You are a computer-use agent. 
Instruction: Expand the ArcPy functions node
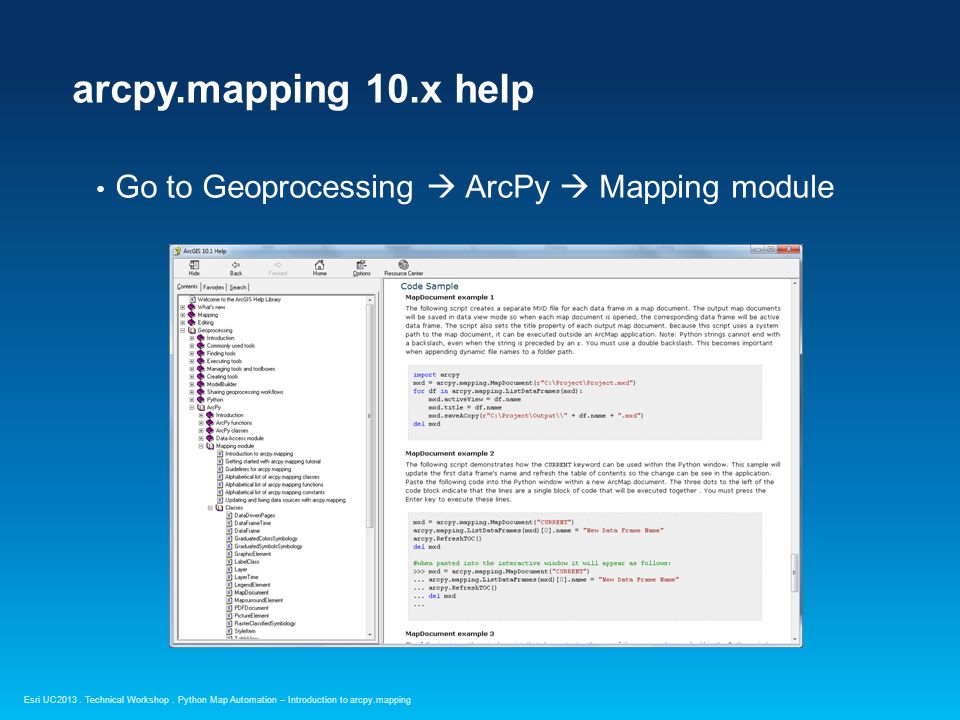(x=201, y=423)
